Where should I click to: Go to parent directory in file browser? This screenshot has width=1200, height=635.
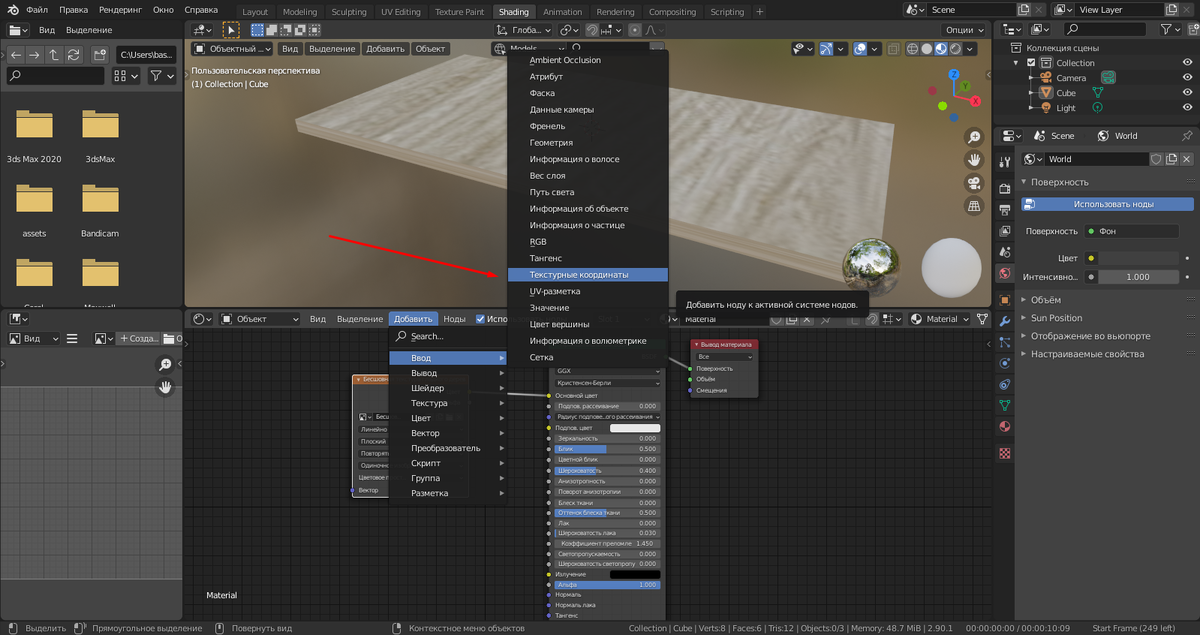[x=54, y=54]
